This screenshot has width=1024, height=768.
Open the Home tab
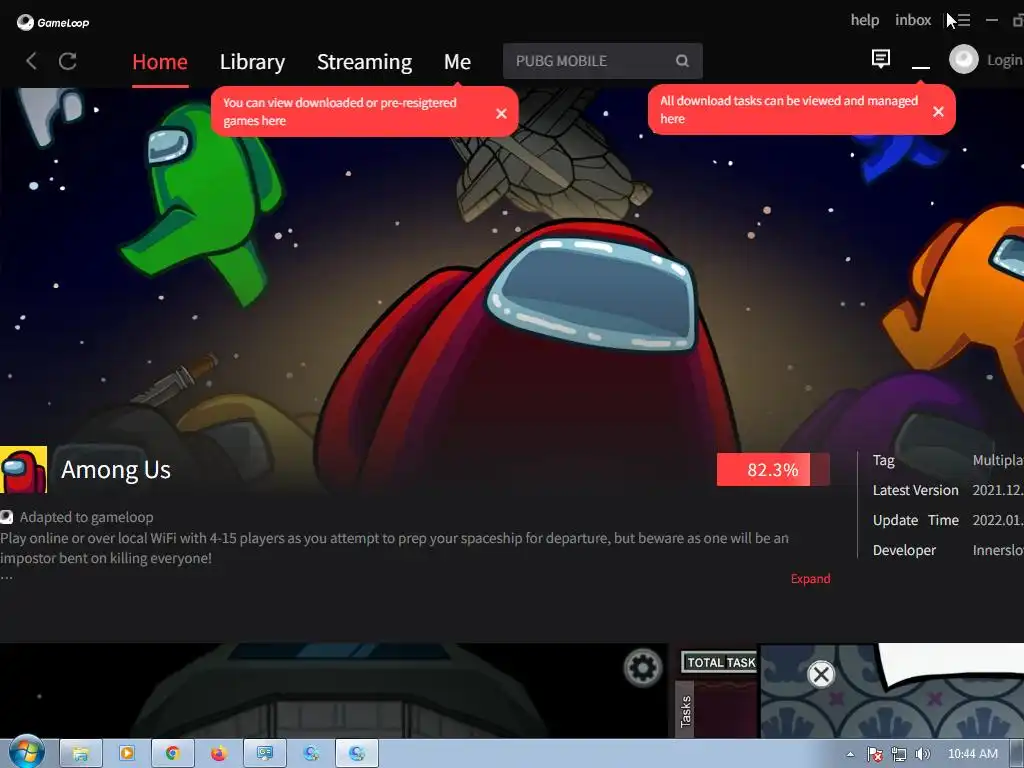pyautogui.click(x=160, y=61)
